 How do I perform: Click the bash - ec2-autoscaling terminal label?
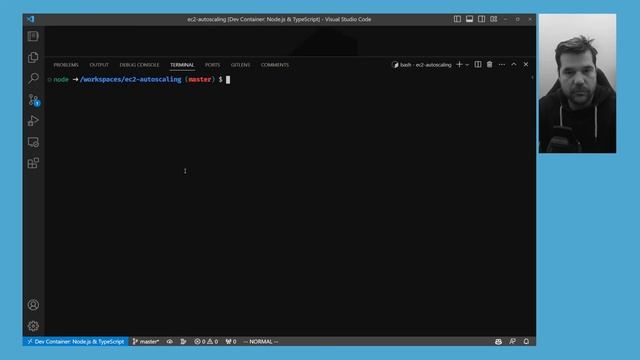click(422, 65)
